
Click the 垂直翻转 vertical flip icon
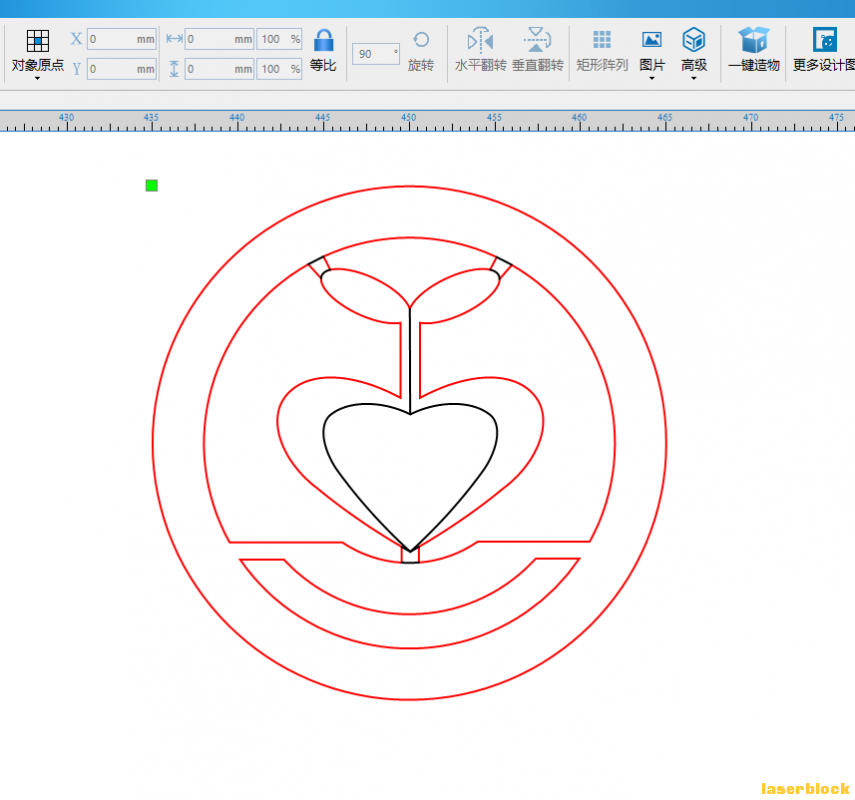537,40
